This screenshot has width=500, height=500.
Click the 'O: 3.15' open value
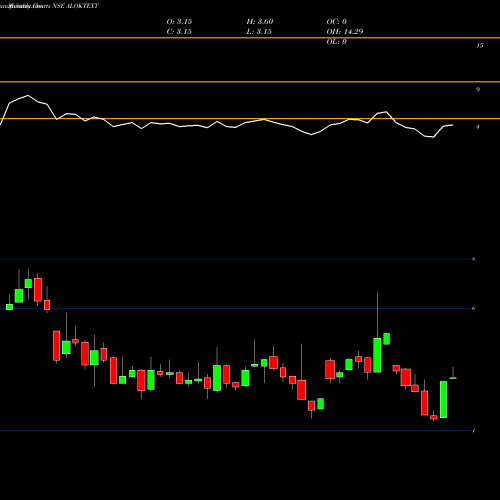[x=179, y=22]
